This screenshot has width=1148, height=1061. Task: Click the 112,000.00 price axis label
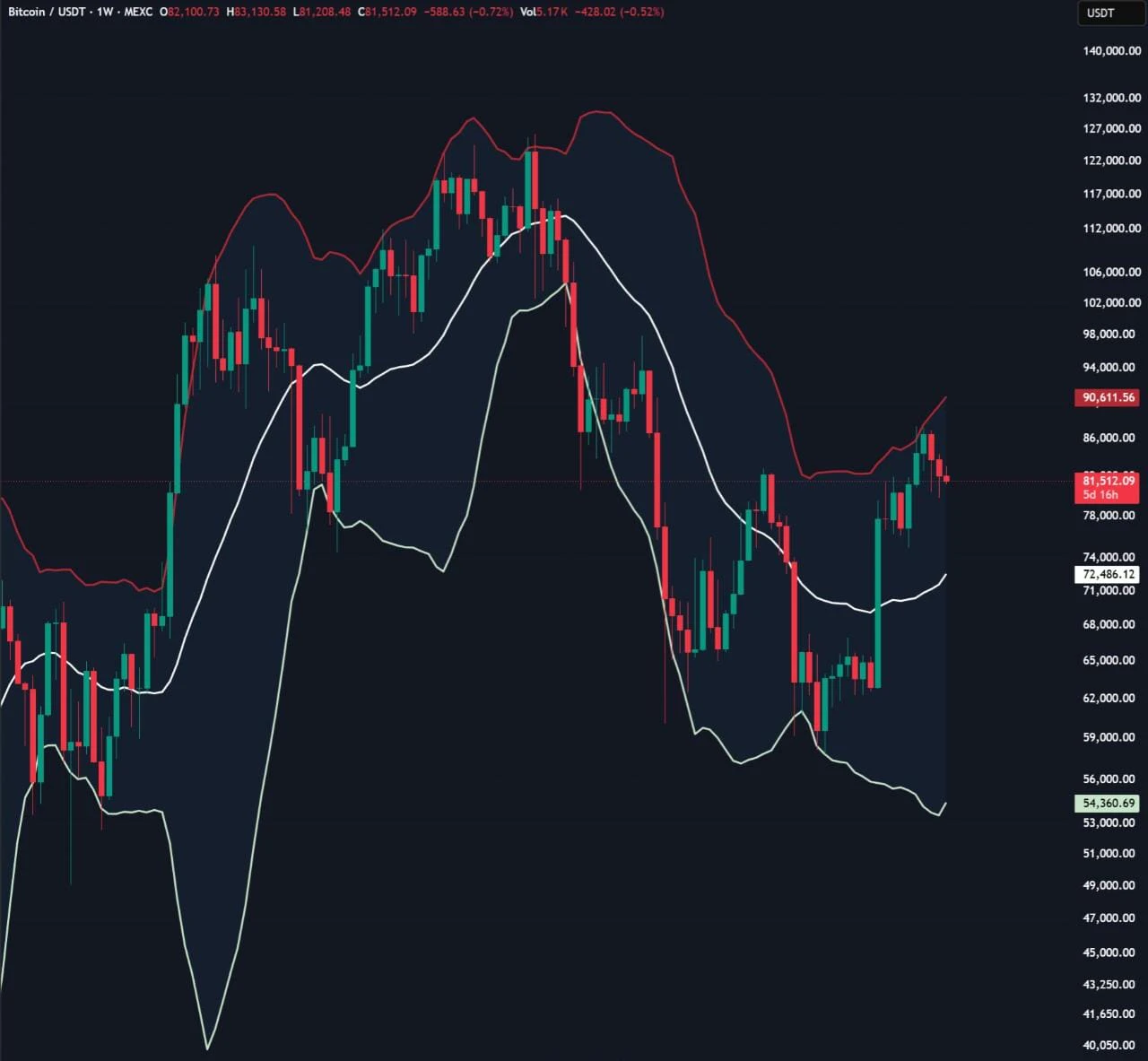(1112, 228)
